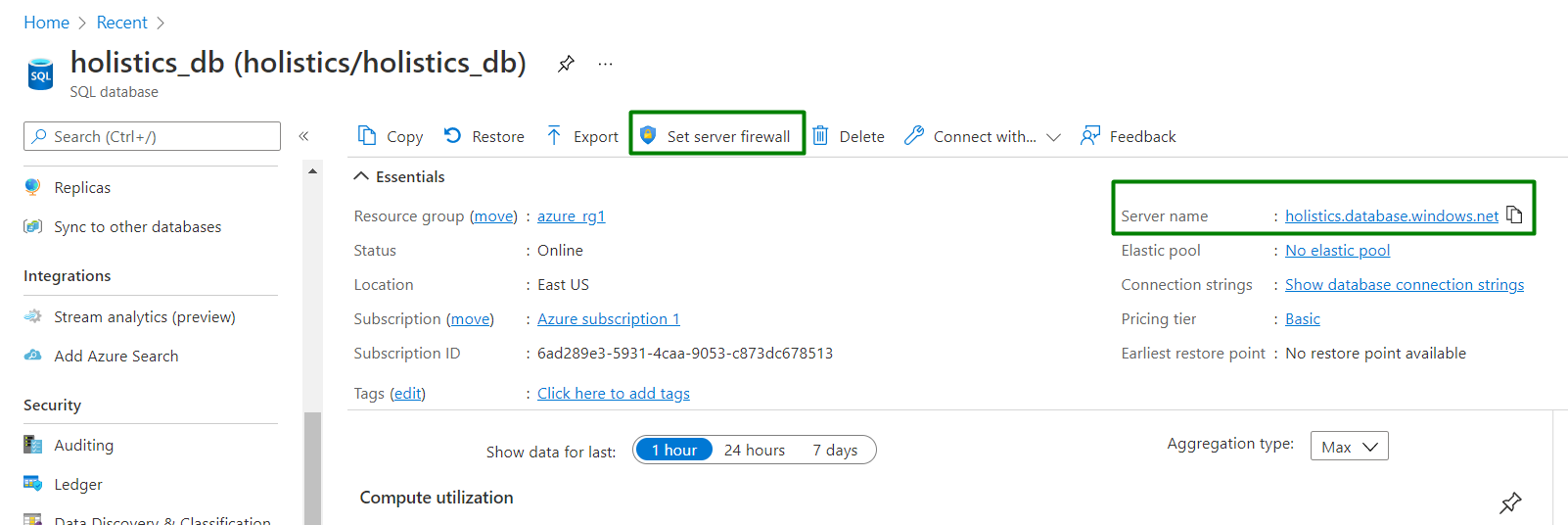Click the Delete trash can icon
Viewport: 1568px width, 525px height.
(x=820, y=135)
